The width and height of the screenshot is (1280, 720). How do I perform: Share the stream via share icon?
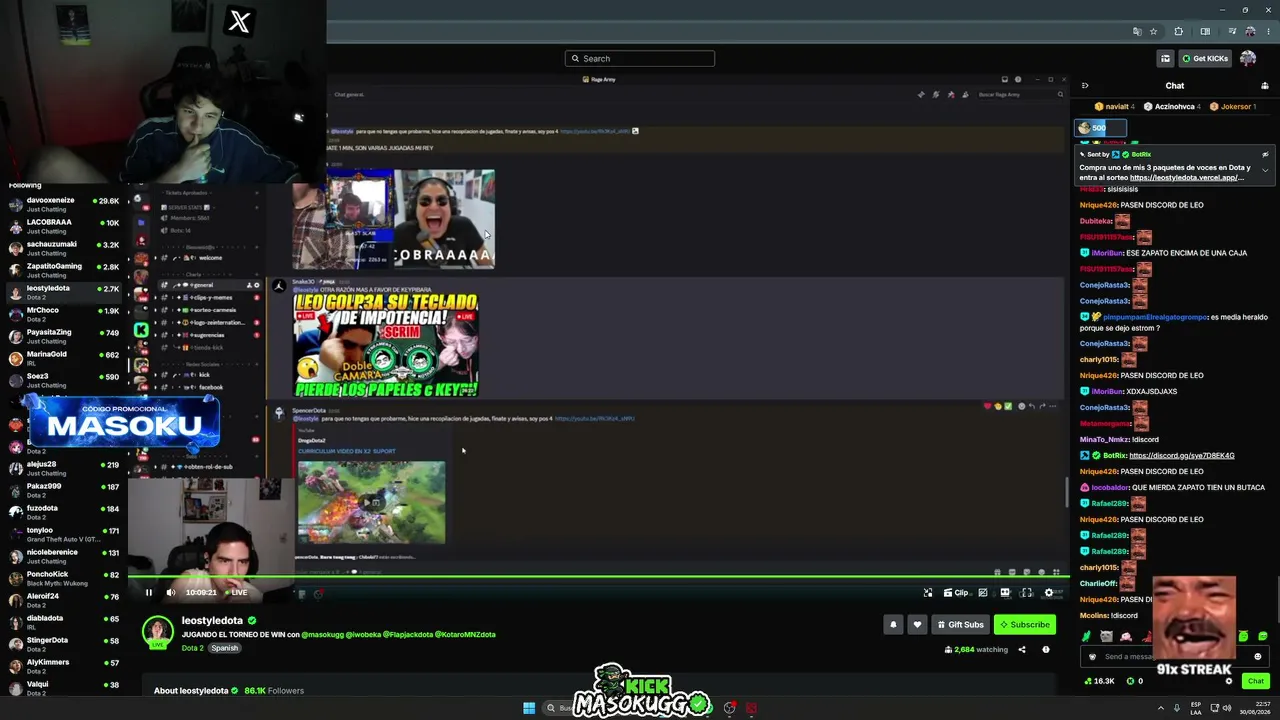pos(1022,650)
